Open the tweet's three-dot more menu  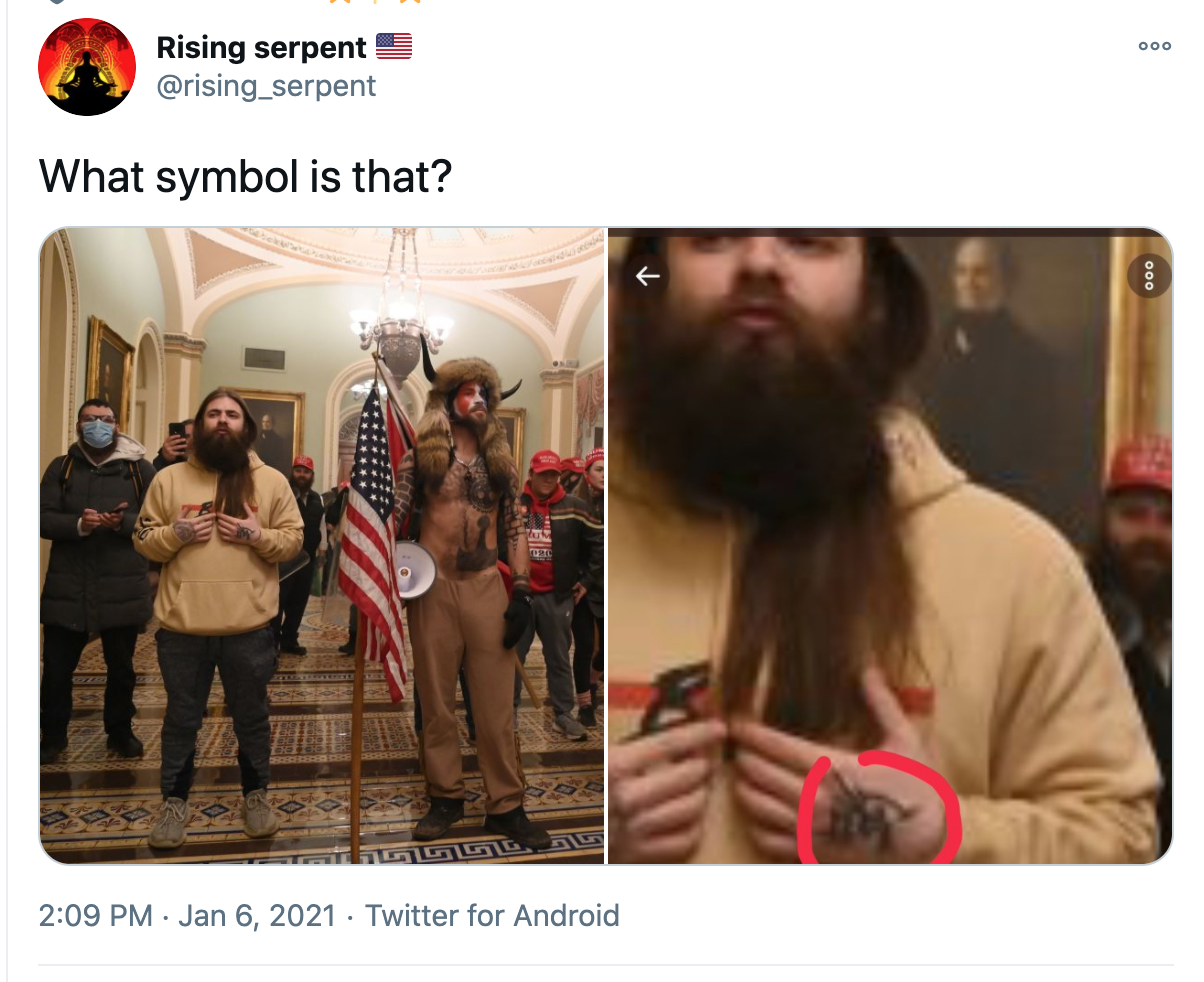tap(1154, 46)
